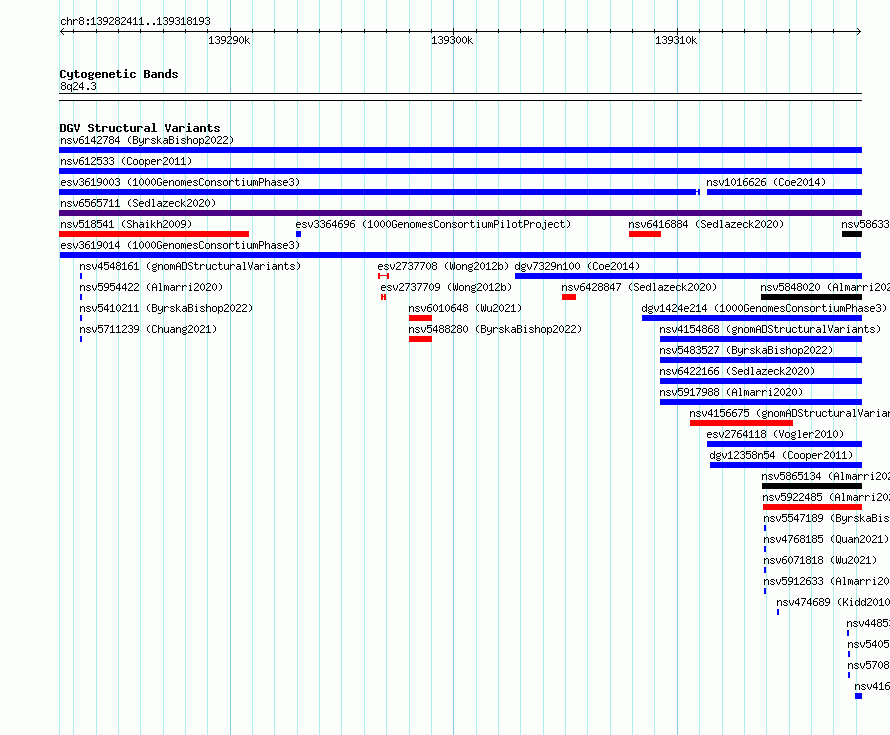
Task: Click the 139300k ruler label
Action: [x=452, y=40]
